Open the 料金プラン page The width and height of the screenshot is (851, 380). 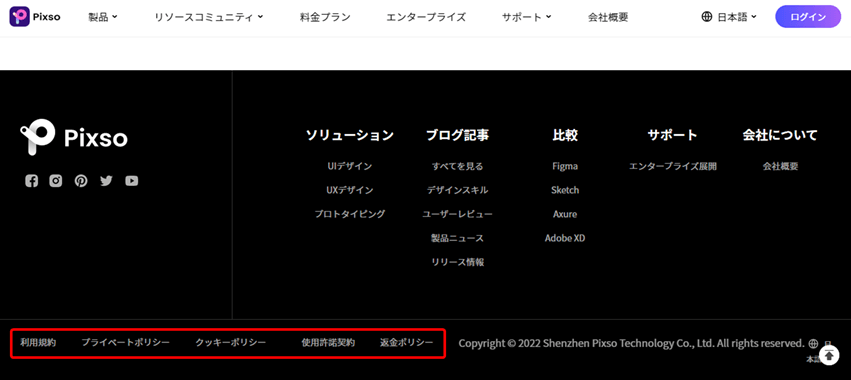tap(325, 17)
